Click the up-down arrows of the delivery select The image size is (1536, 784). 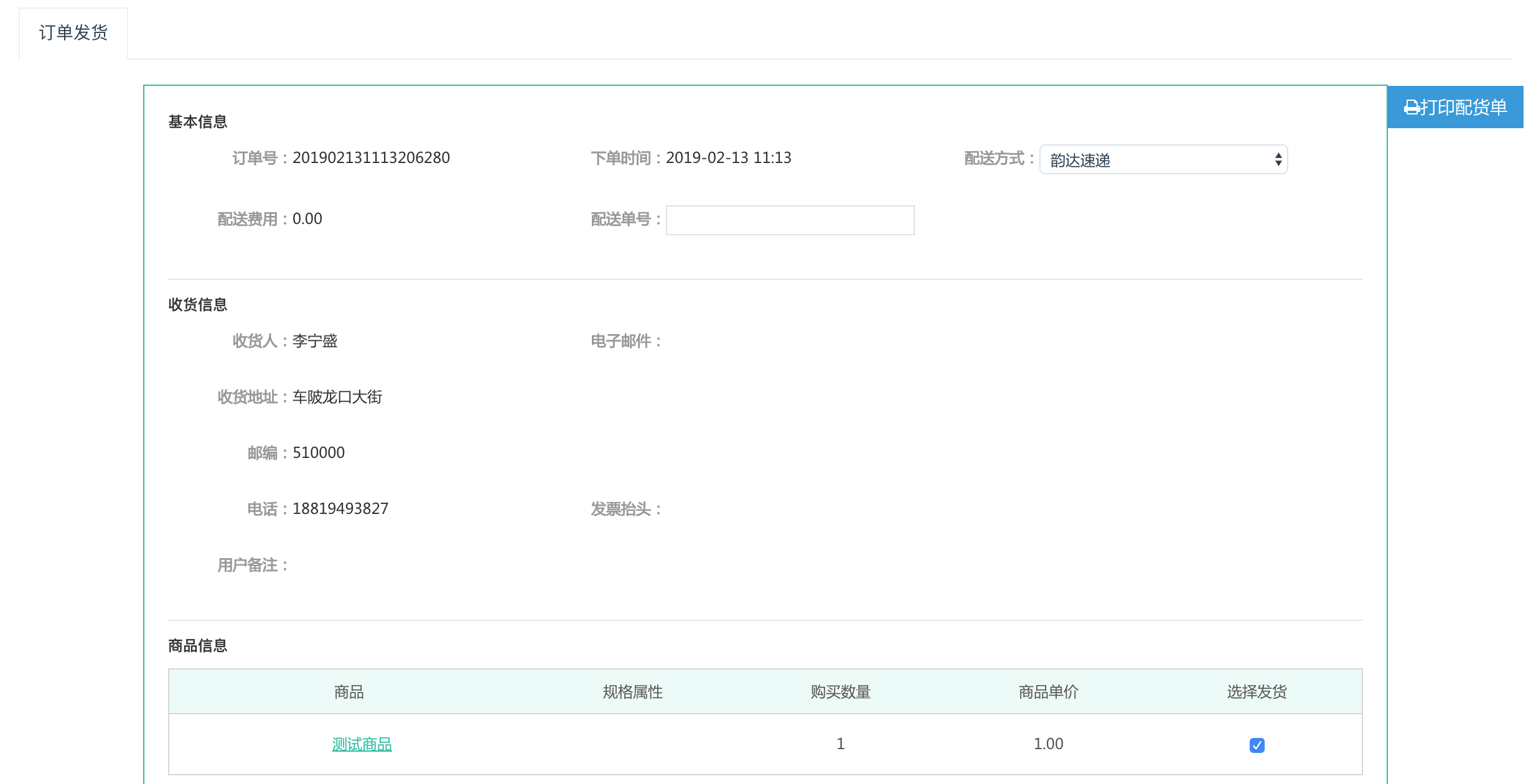click(1278, 160)
